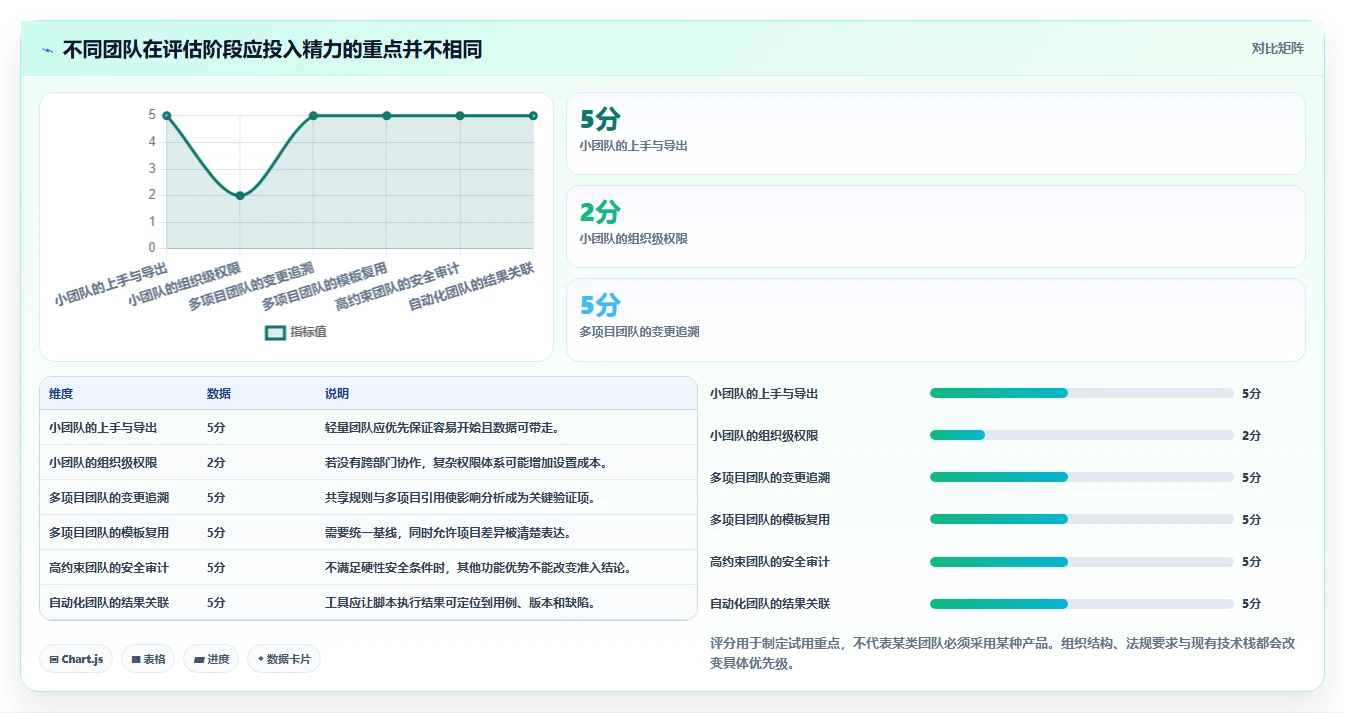Viewport: 1345px width, 713px height.
Task: Click progress bar for 多项目团队的模板复用
Action: pos(1082,519)
